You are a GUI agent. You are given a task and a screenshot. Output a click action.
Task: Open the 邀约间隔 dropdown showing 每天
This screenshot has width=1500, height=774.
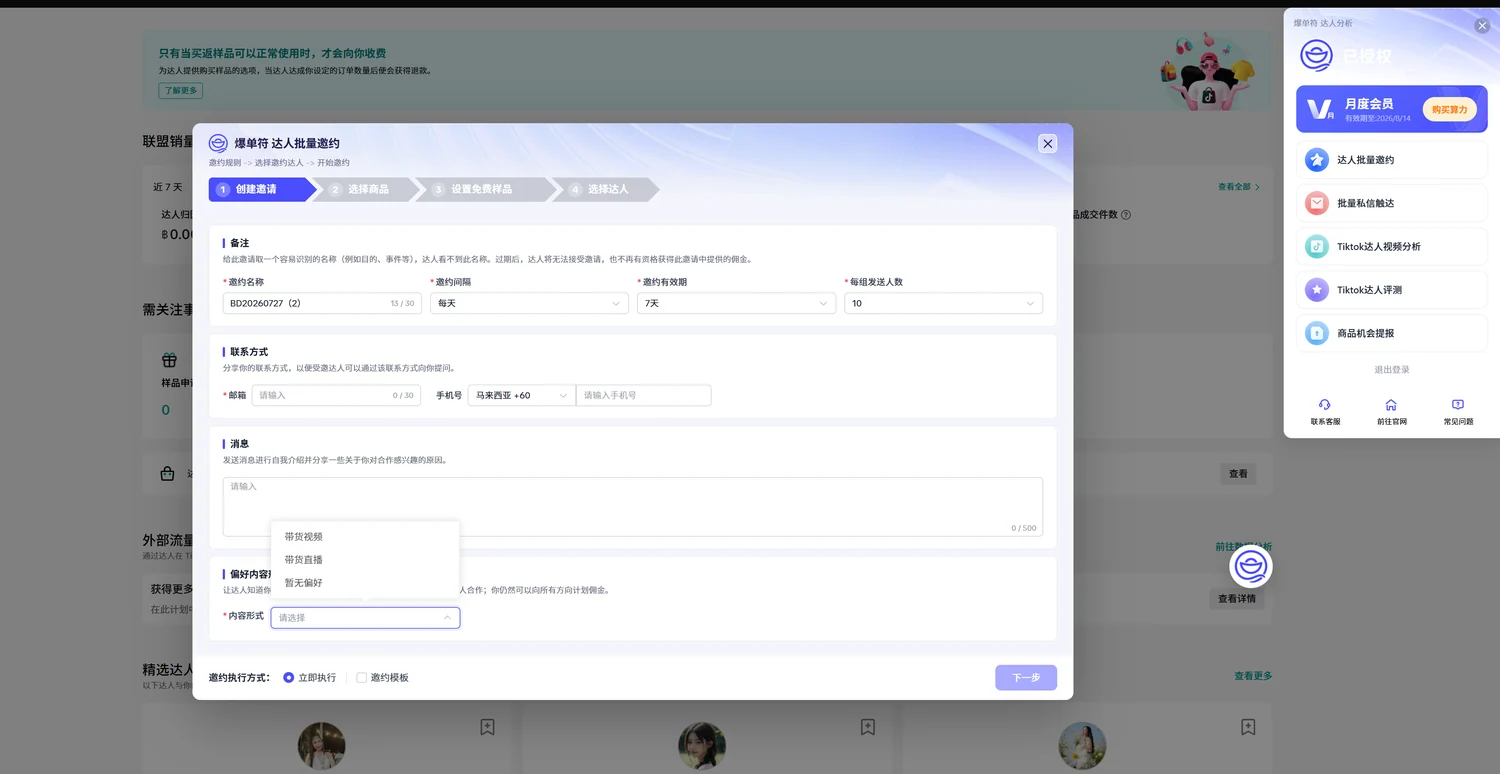529,303
